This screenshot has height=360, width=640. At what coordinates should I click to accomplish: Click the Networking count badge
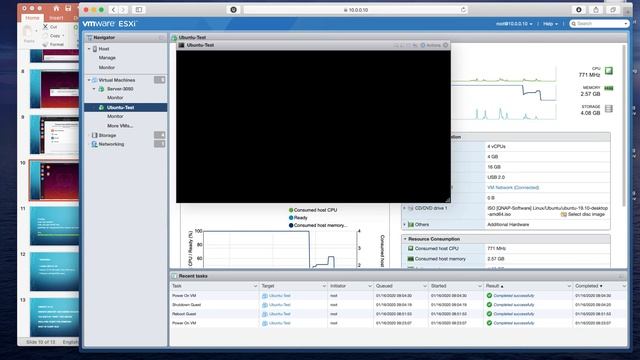(160, 144)
